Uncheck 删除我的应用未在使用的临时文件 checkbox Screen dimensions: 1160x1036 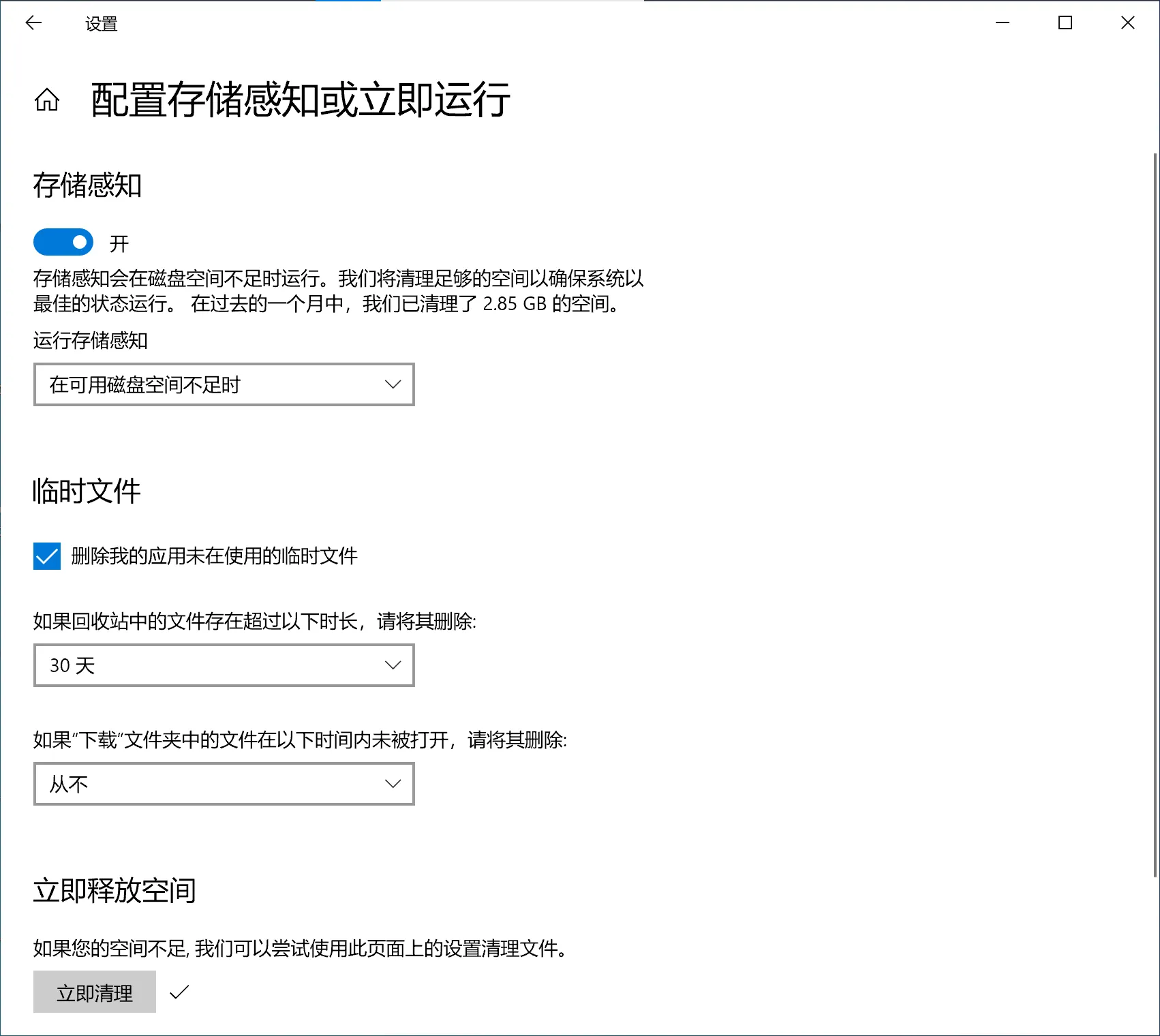click(x=47, y=556)
